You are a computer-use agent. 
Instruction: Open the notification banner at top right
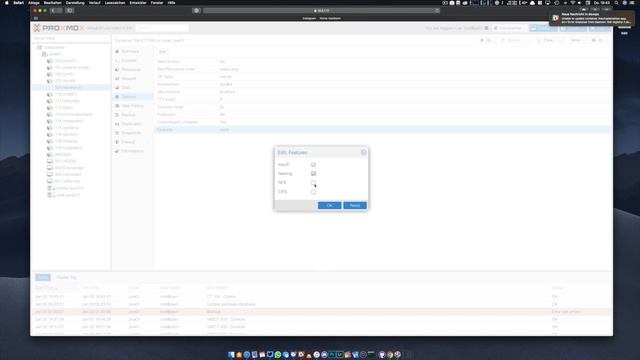click(591, 18)
